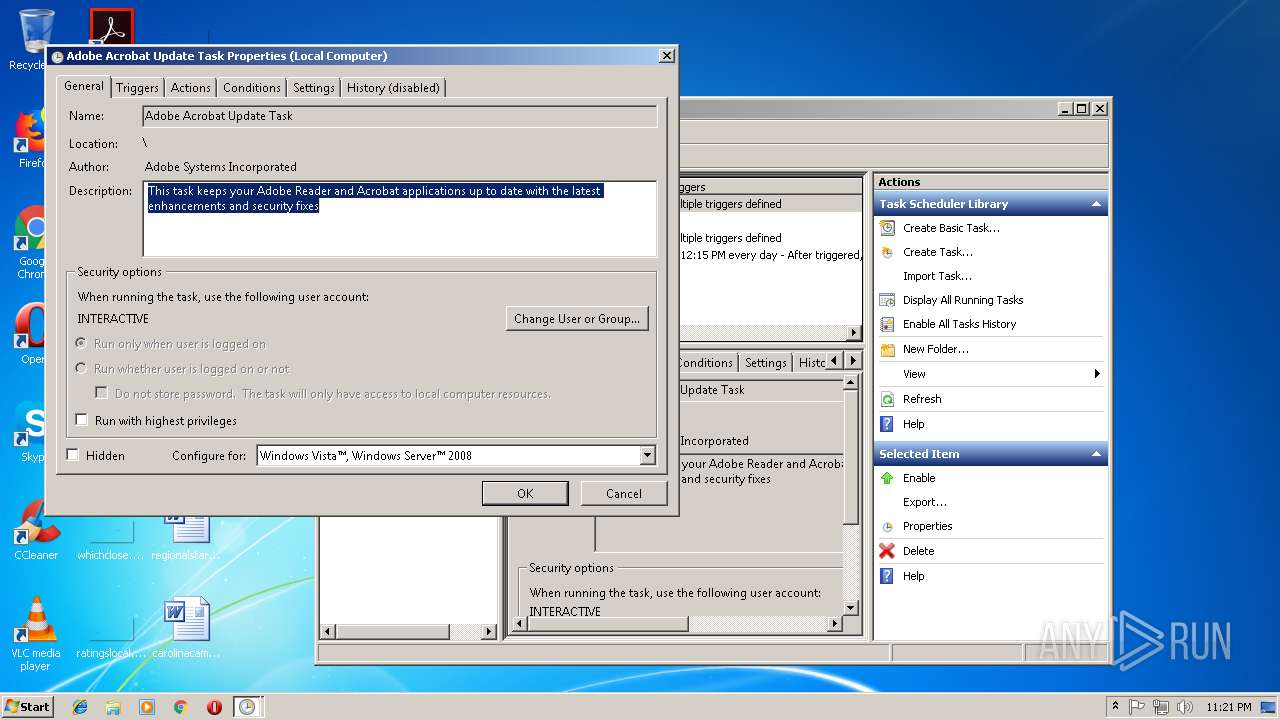Click the Description text box
The height and width of the screenshot is (720, 1280).
399,218
